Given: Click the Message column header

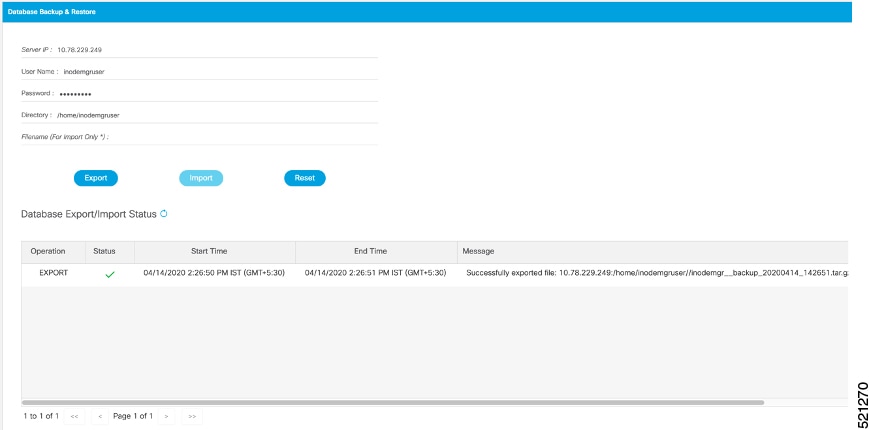Looking at the screenshot, I should pos(652,252).
